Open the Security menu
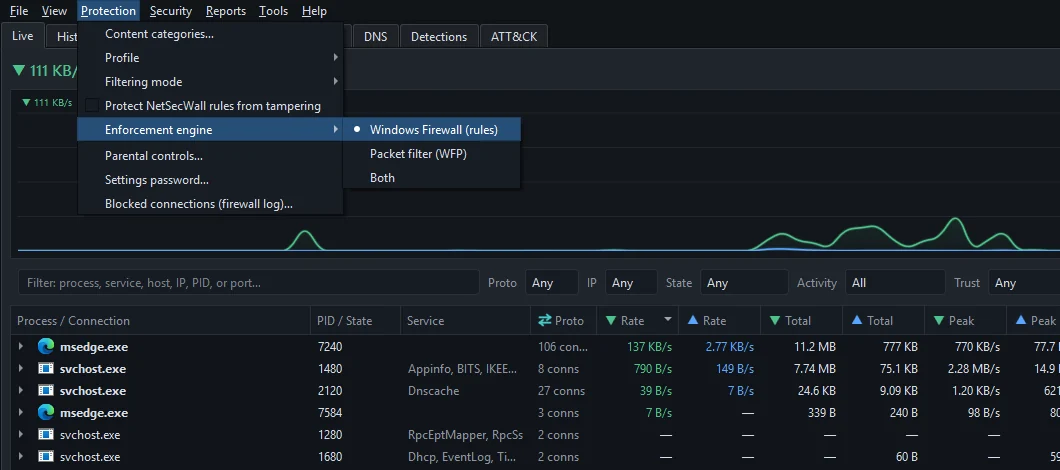Screen dimensions: 1060x470 click(171, 11)
